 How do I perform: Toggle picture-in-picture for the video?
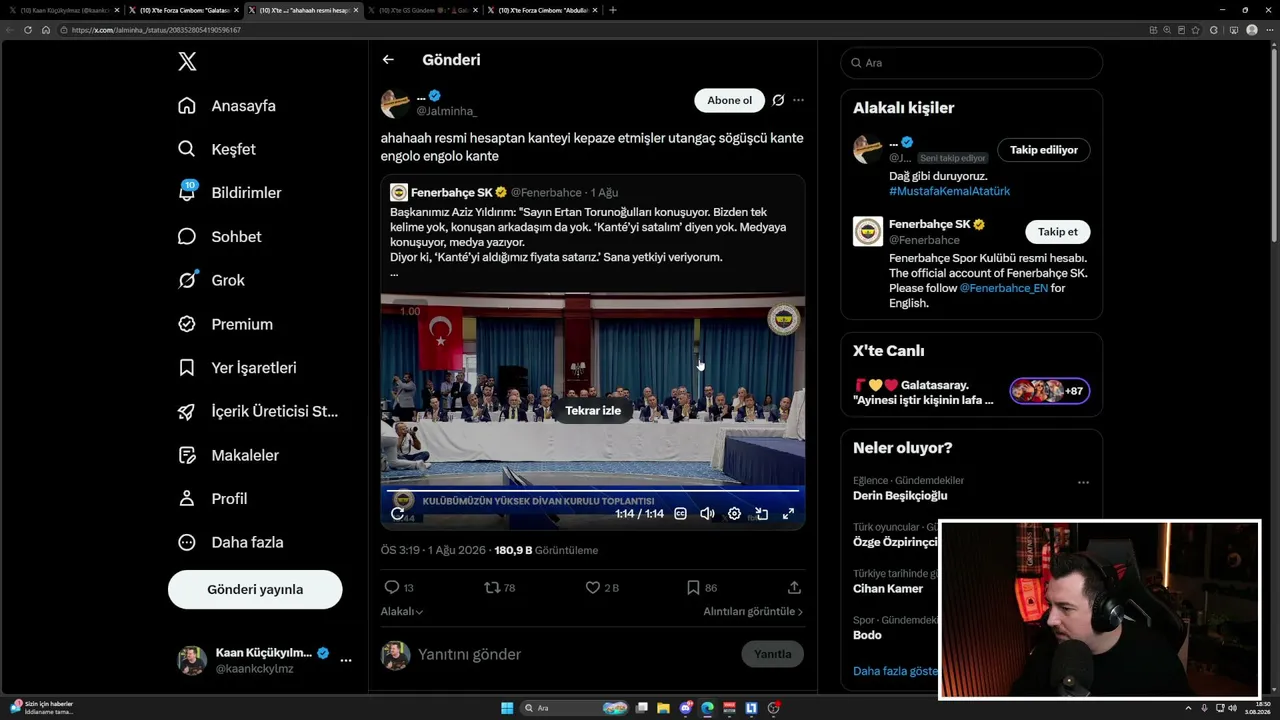761,514
